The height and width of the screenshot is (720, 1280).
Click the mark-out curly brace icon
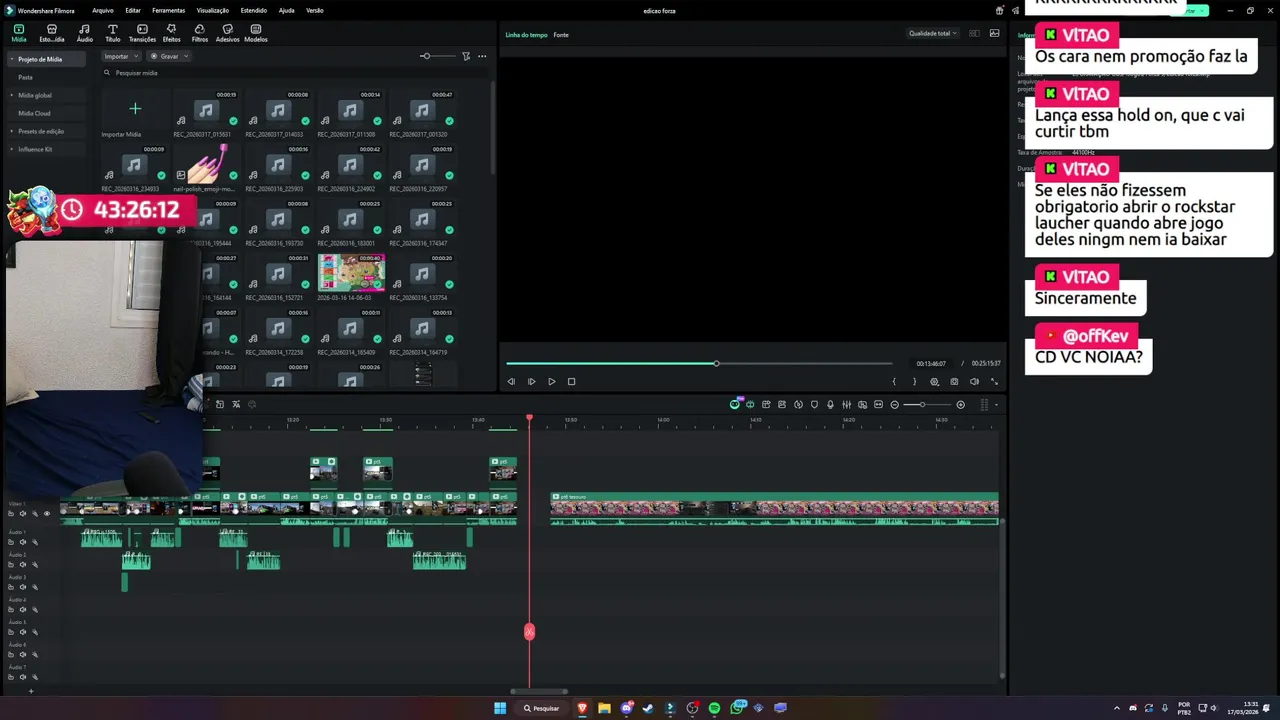coord(914,381)
